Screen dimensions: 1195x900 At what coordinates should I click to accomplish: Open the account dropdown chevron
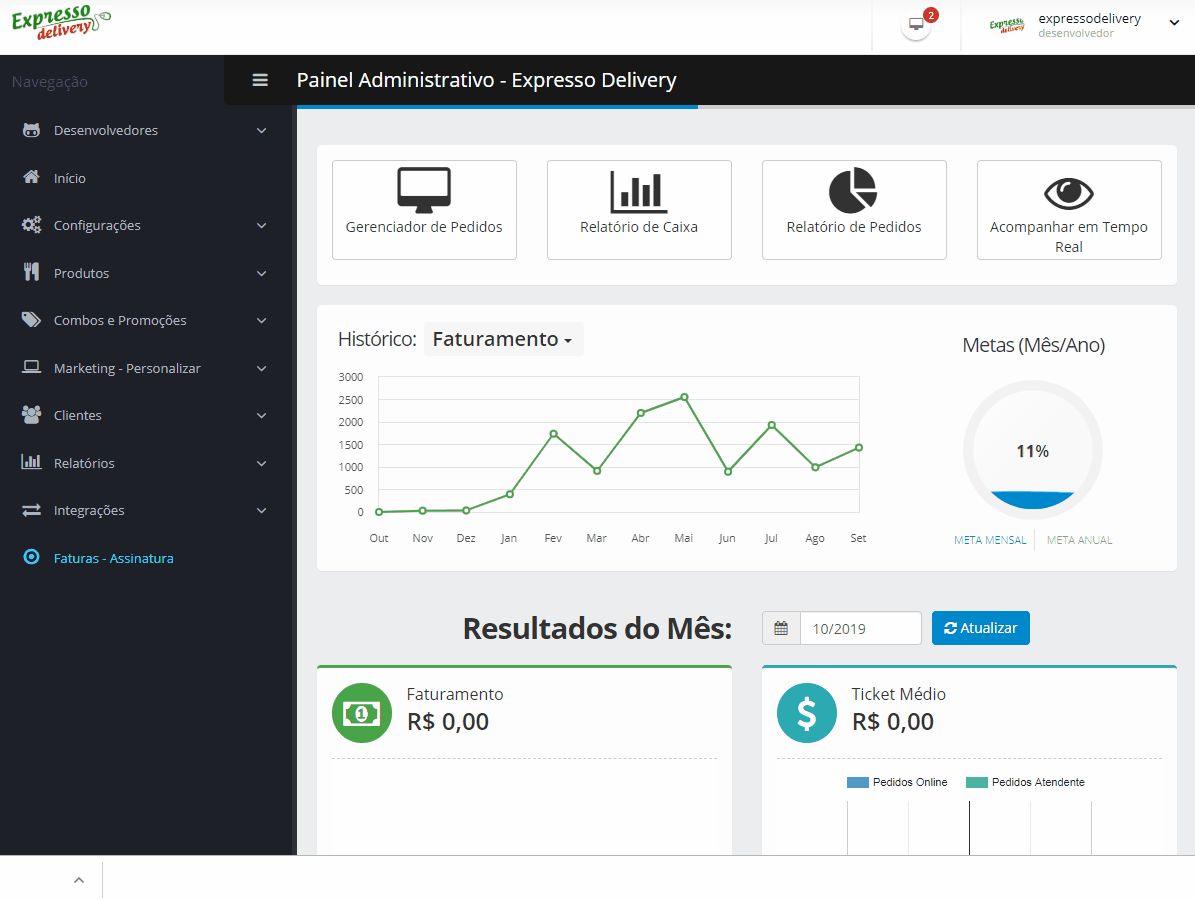pos(1174,23)
